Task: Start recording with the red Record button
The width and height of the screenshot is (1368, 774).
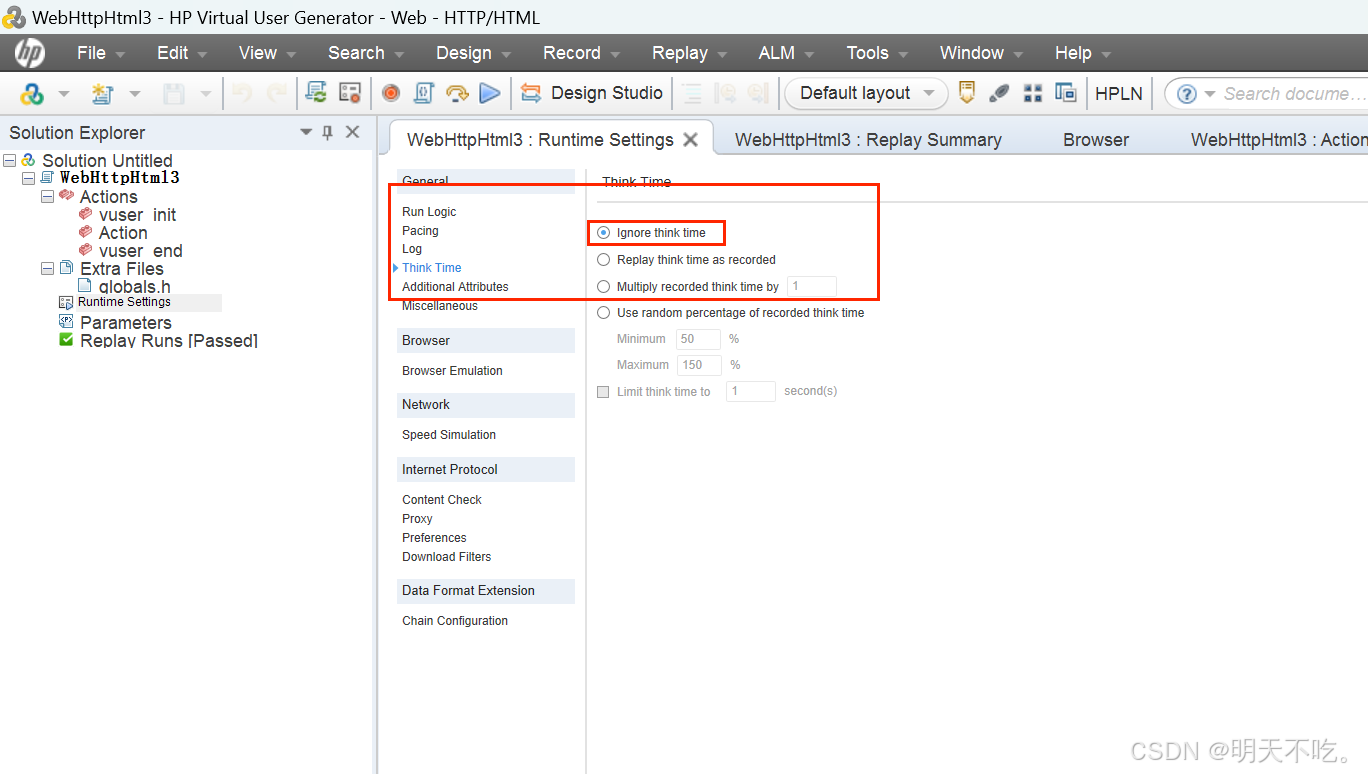Action: tap(391, 93)
